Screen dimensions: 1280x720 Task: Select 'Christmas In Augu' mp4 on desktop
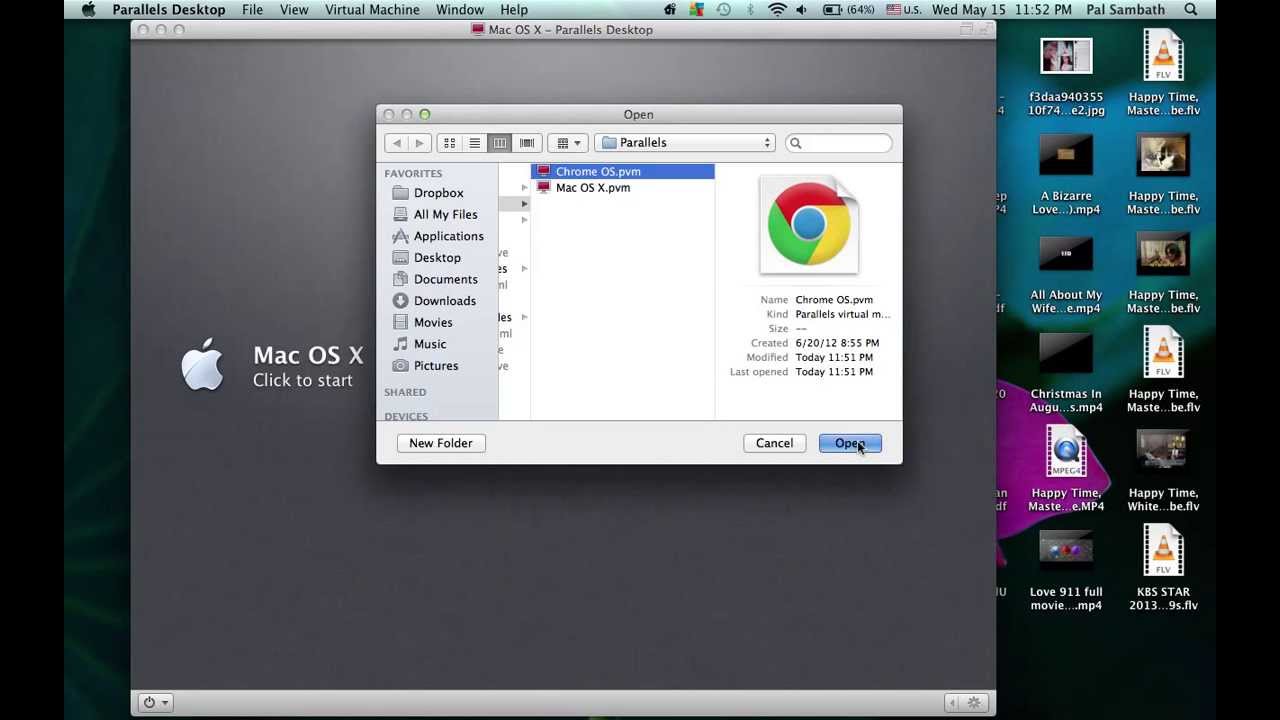1066,375
